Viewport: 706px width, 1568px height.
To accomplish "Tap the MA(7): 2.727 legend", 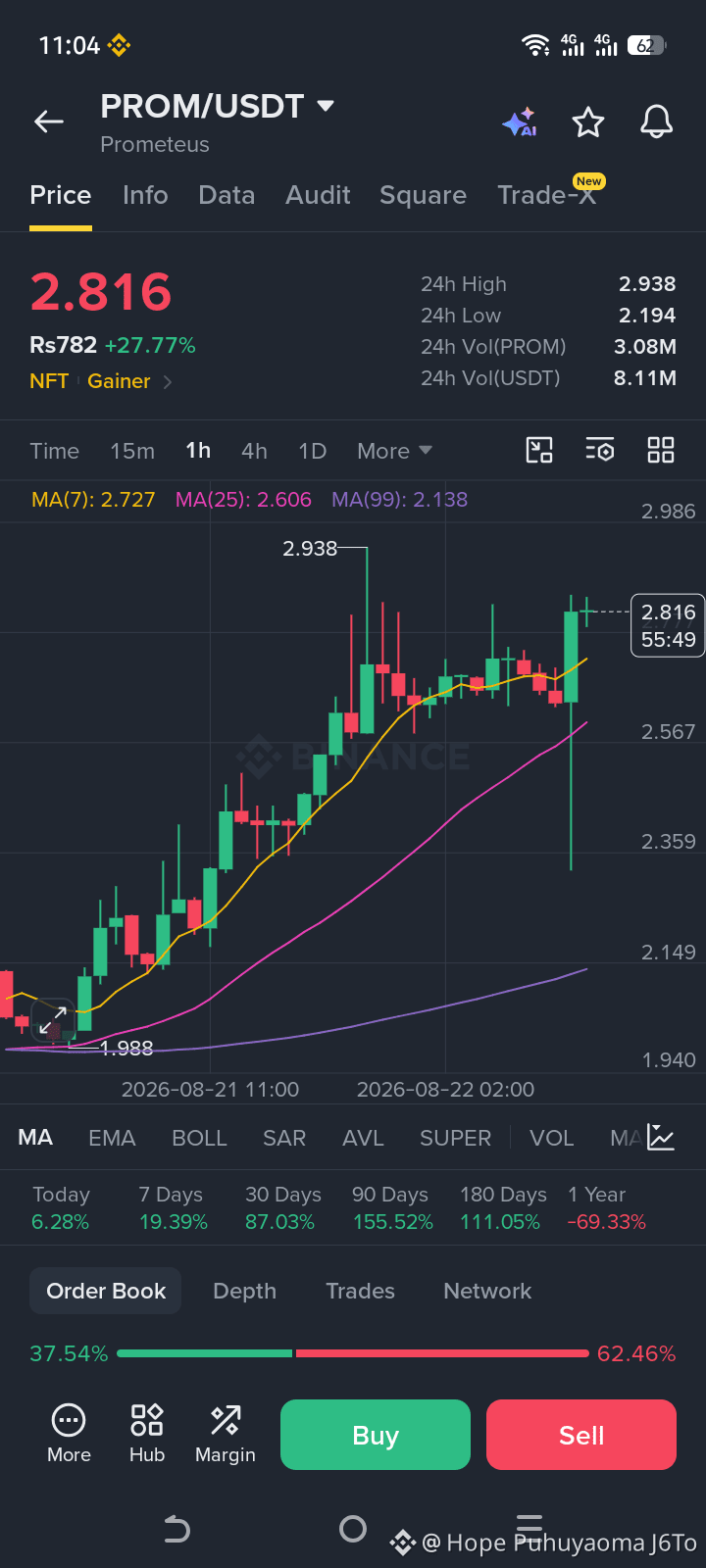I will [x=93, y=500].
